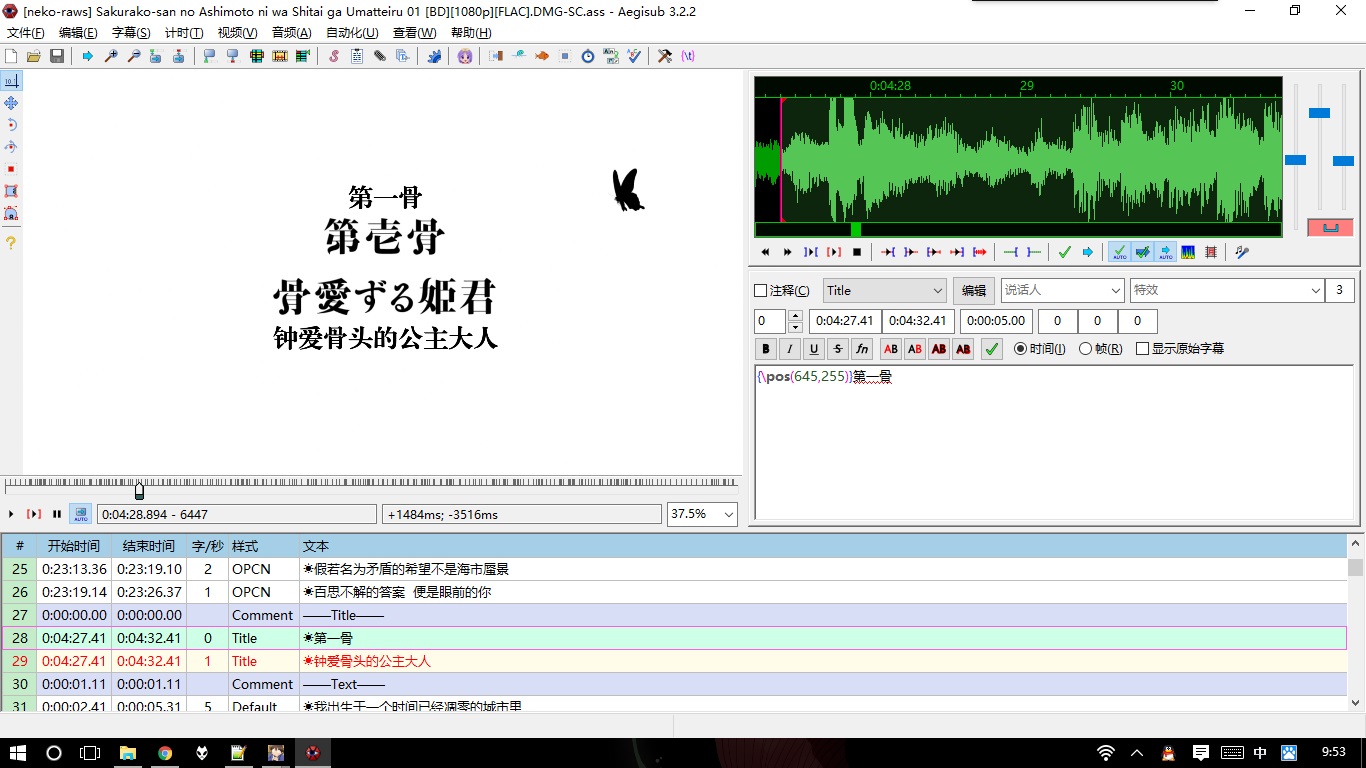This screenshot has width=1366, height=768.
Task: Save subtitles using the floppy disk icon
Action: [57, 56]
